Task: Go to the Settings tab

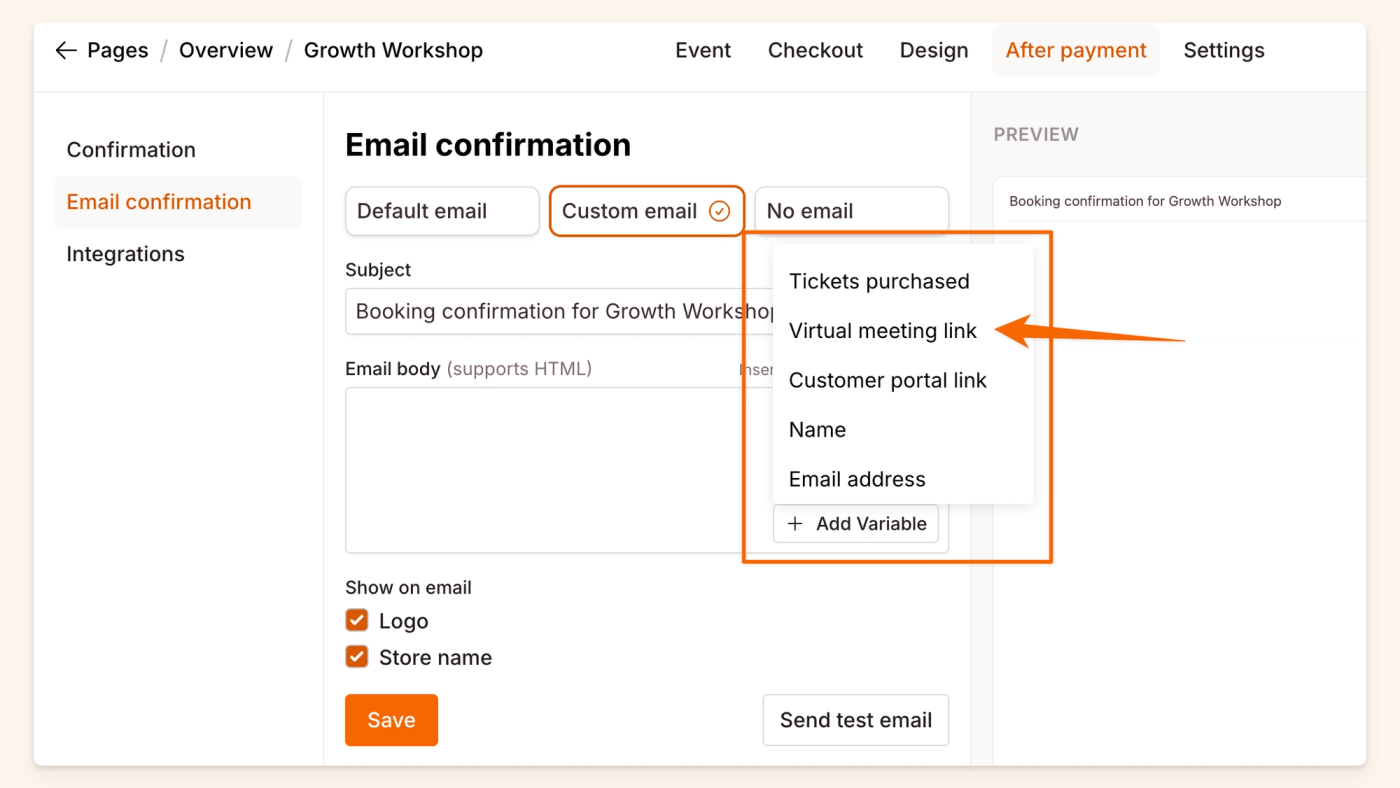Action: (x=1223, y=50)
